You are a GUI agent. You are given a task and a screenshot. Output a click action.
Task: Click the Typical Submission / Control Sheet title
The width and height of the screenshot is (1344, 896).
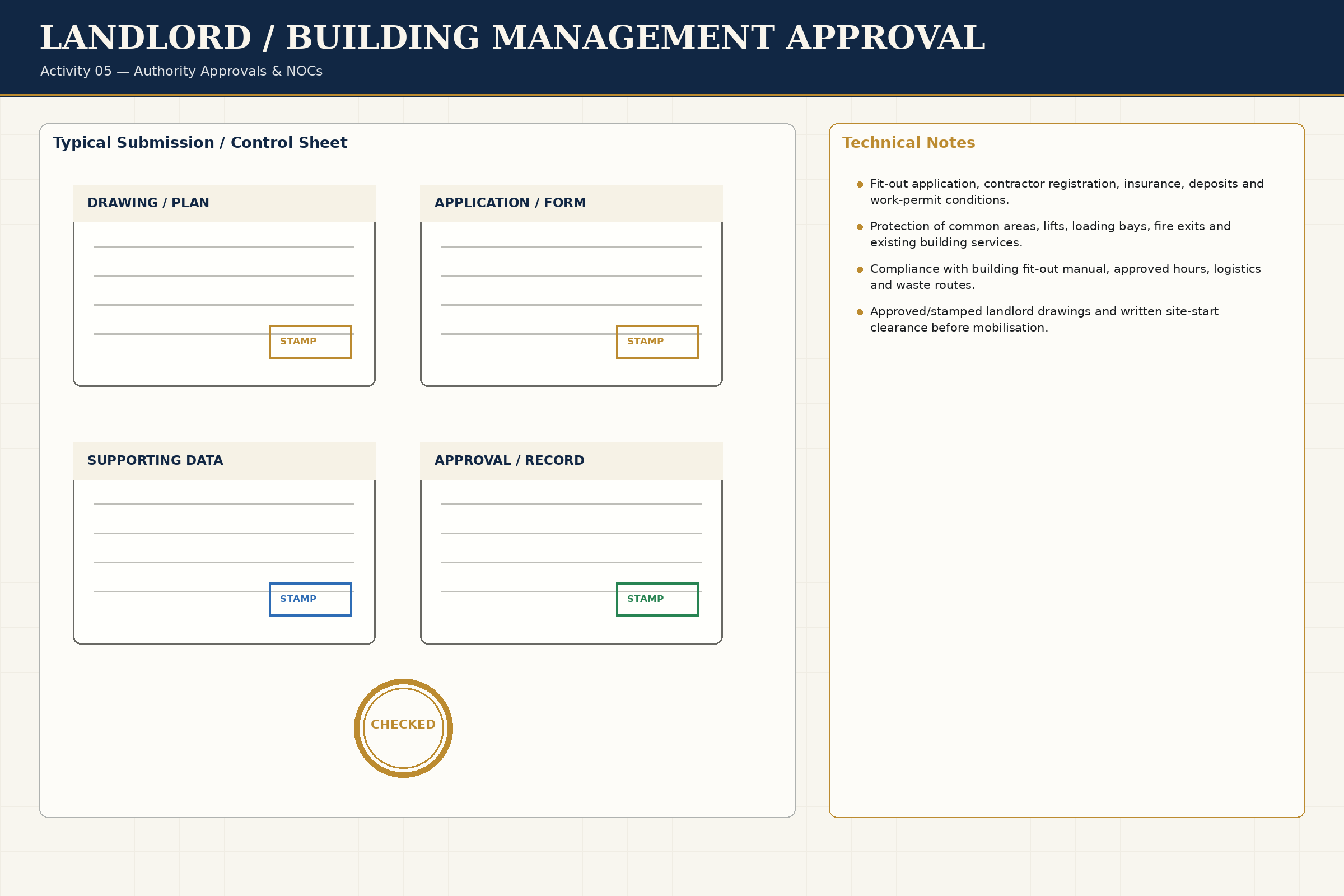(x=200, y=143)
